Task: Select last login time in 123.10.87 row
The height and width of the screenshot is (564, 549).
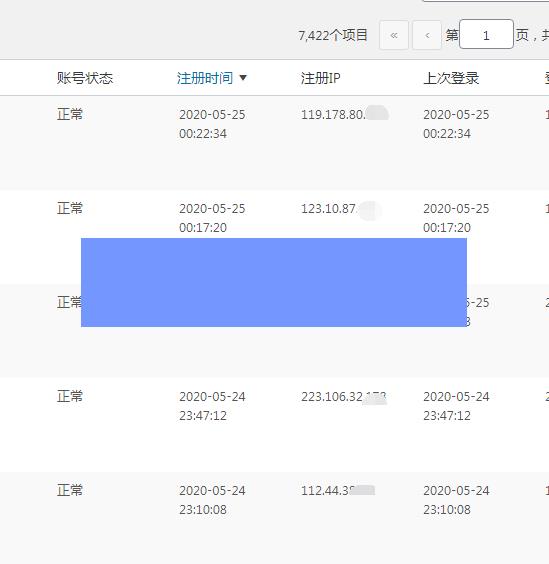Action: (x=456, y=218)
